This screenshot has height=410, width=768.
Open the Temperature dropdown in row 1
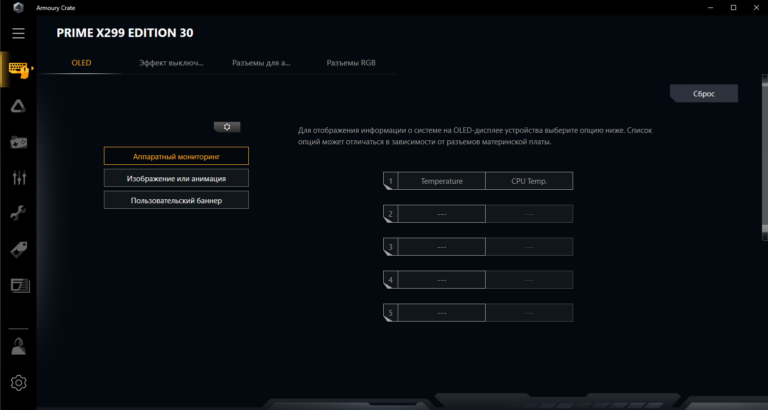pyautogui.click(x=442, y=181)
